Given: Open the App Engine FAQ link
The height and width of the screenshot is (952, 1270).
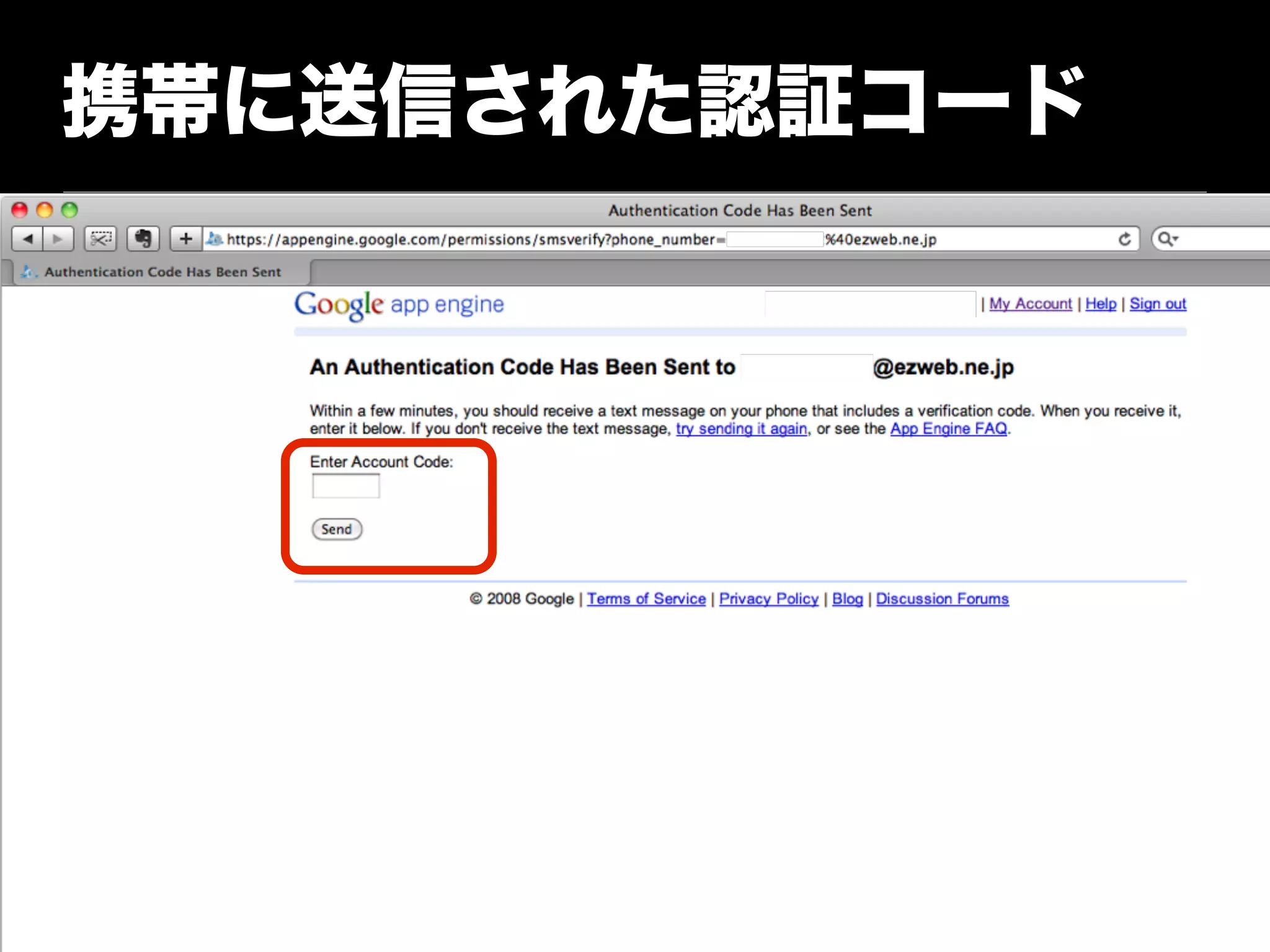Looking at the screenshot, I should click(x=948, y=429).
